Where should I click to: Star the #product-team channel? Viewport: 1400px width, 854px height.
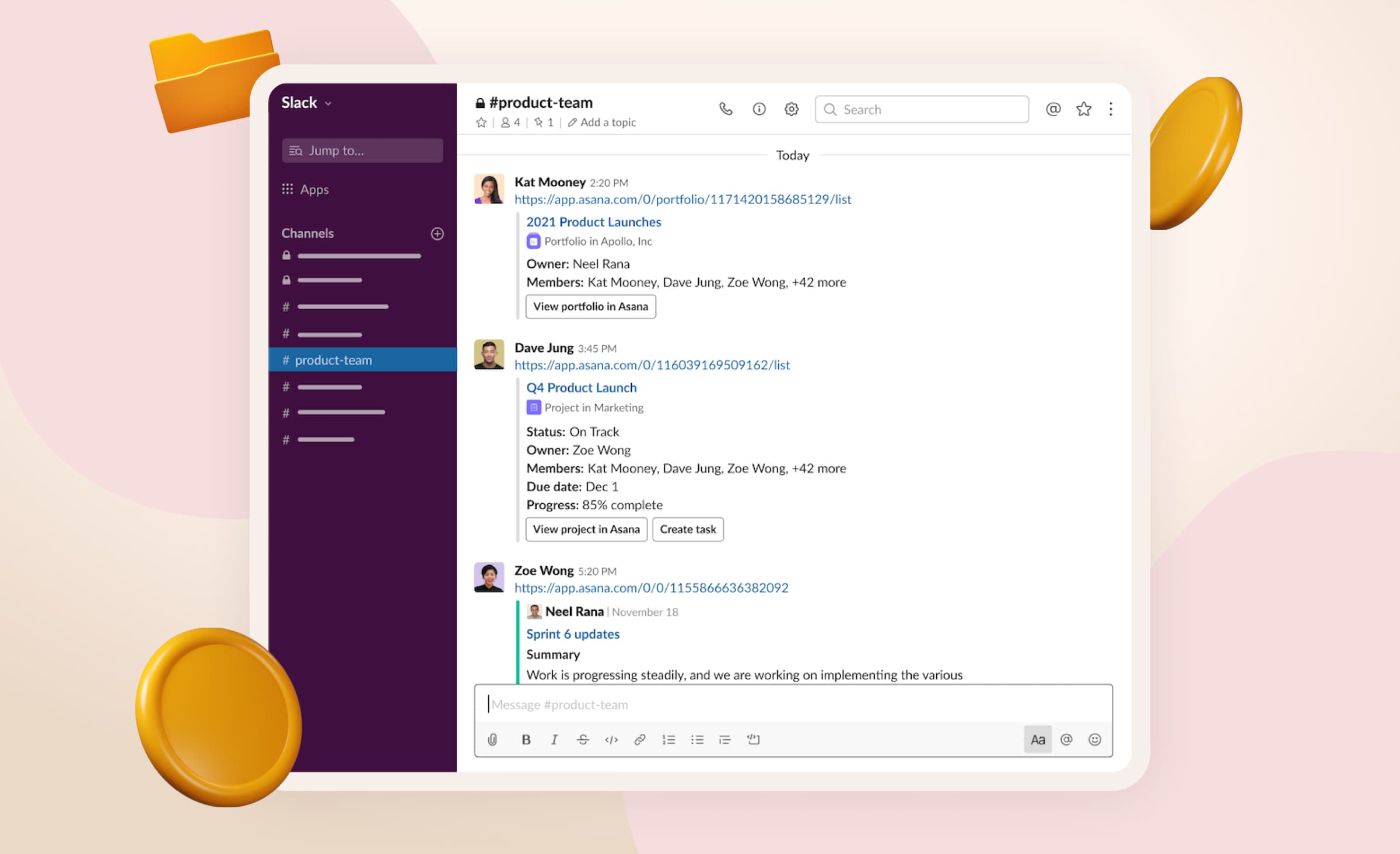[481, 123]
